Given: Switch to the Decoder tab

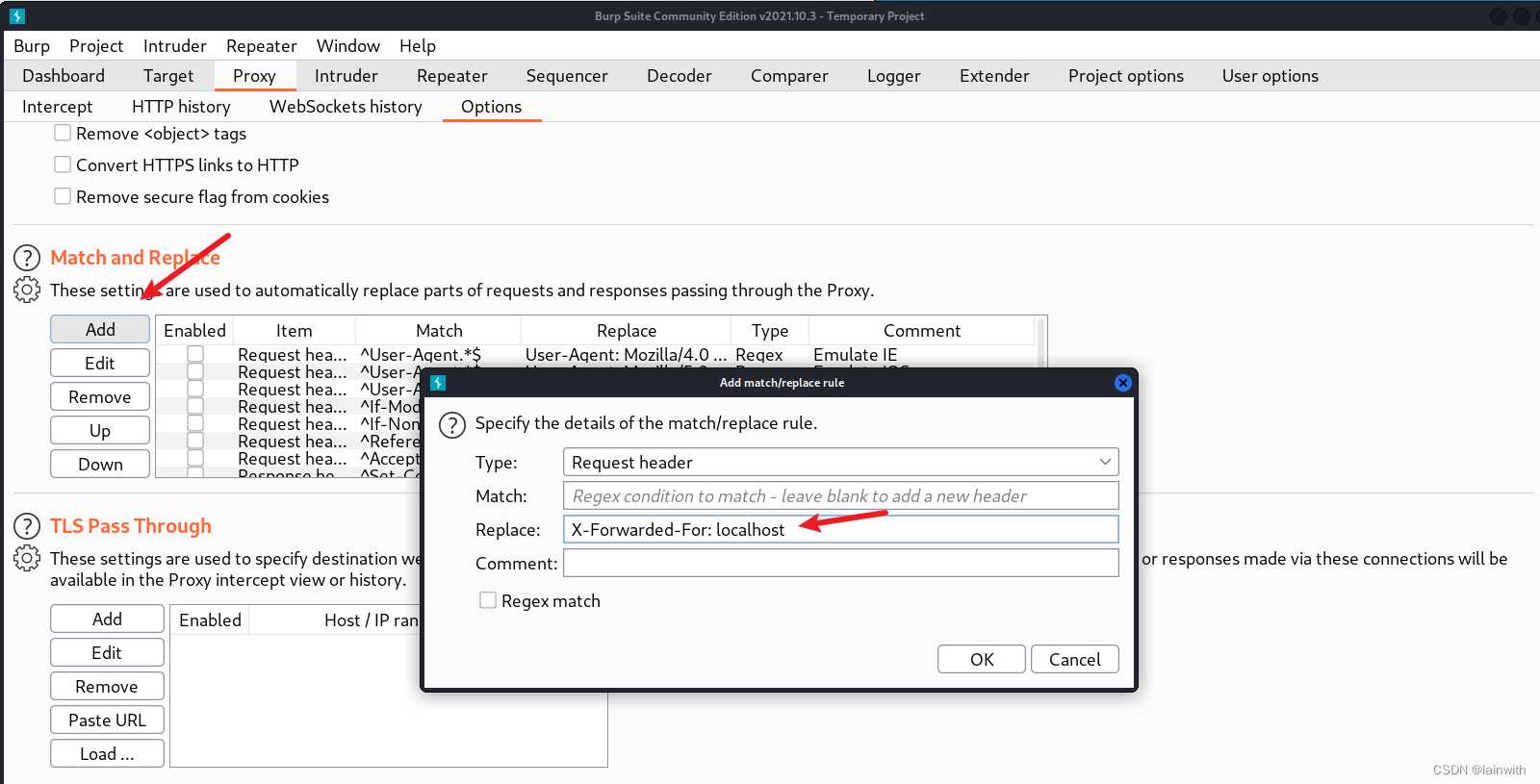Looking at the screenshot, I should 680,76.
